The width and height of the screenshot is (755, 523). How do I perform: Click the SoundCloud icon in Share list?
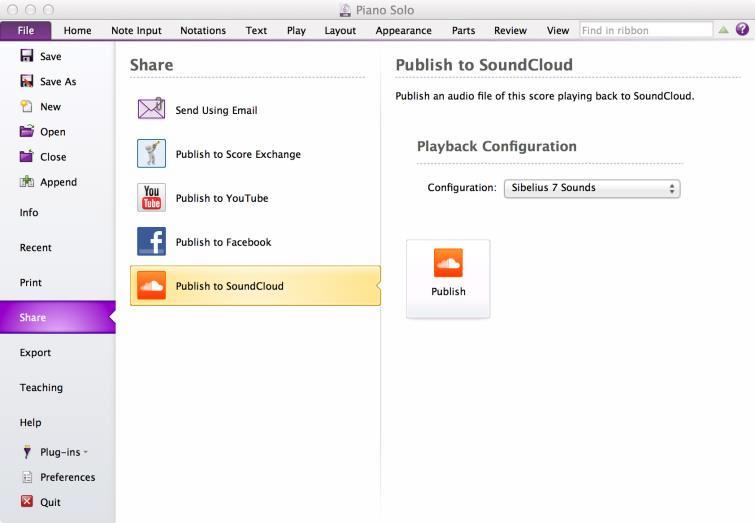tap(151, 285)
